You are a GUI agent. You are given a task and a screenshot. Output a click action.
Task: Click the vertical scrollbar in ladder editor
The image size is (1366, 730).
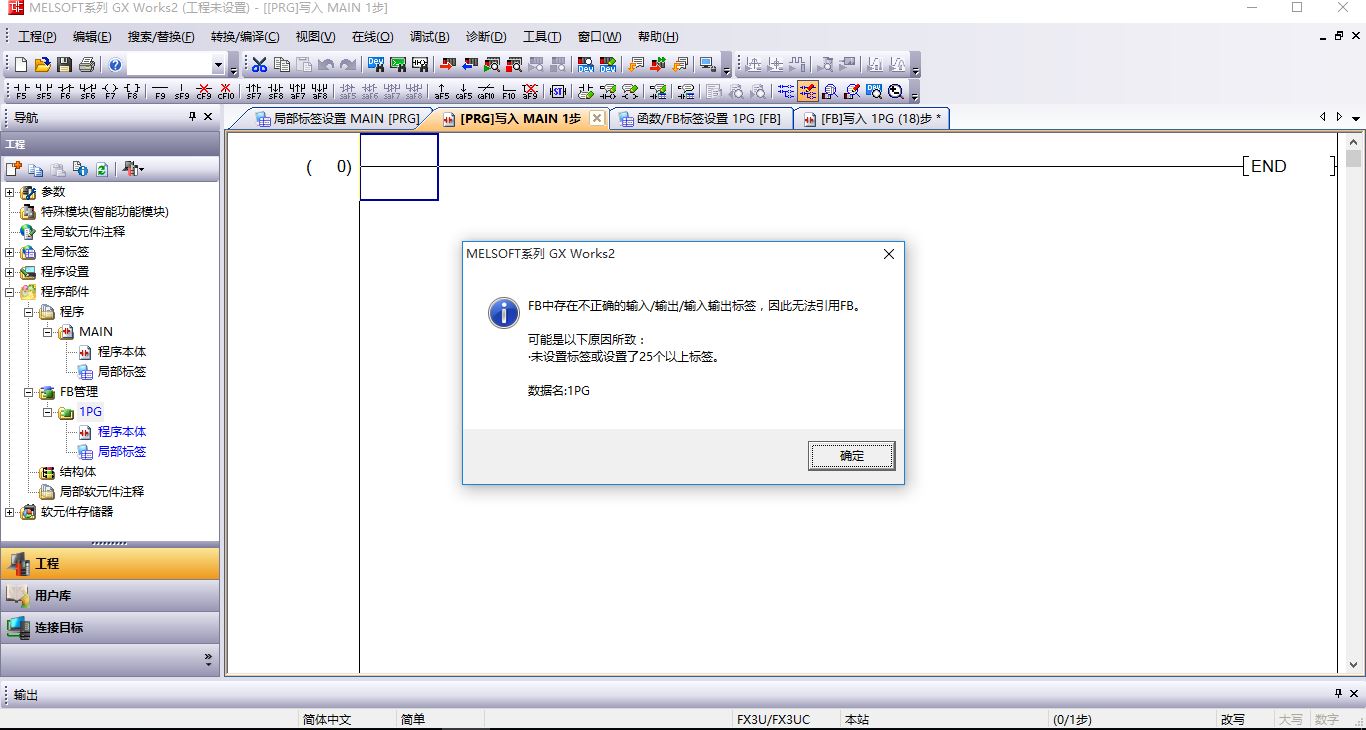[1354, 400]
